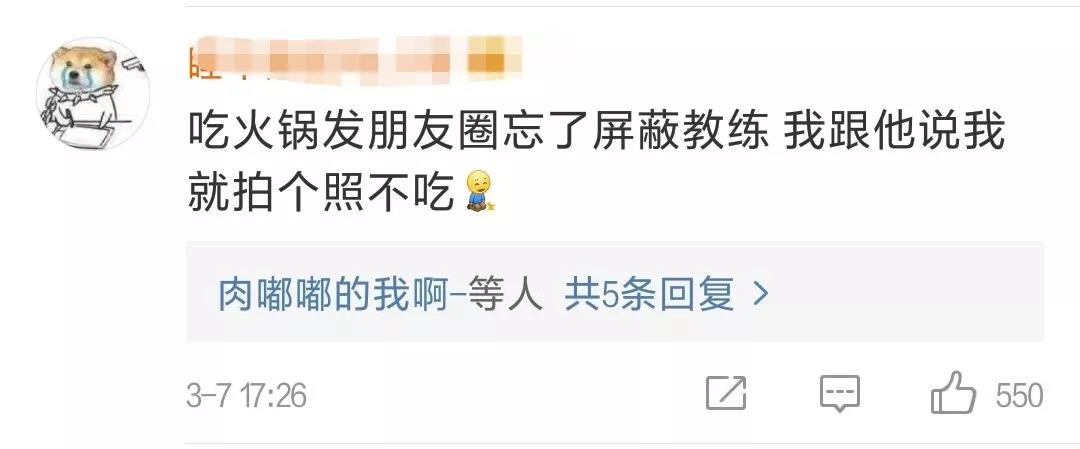Click the number 5 in reply count

click(x=610, y=297)
